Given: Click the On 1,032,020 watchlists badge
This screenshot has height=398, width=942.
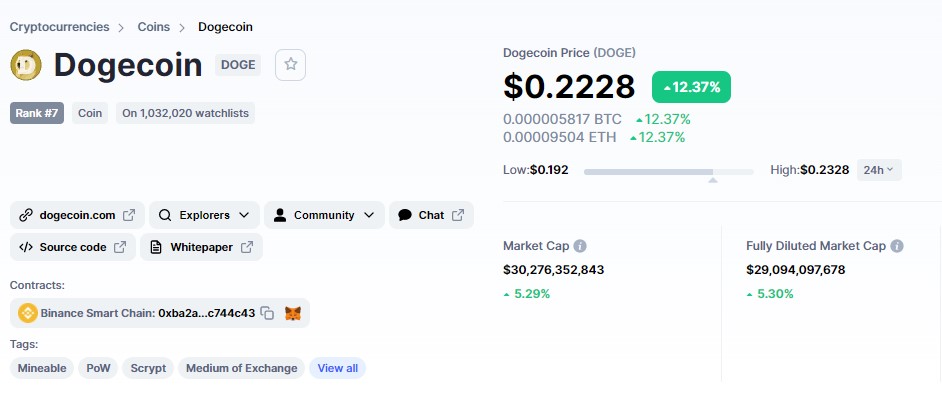Looking at the screenshot, I should (185, 113).
